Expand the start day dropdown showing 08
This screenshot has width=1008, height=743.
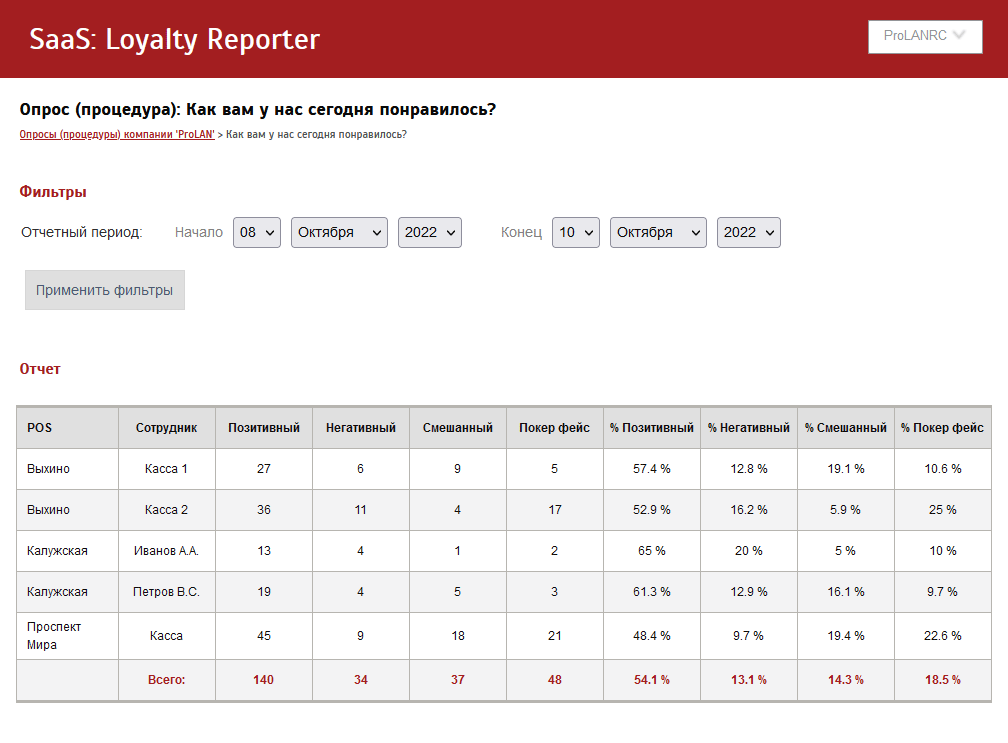point(257,232)
